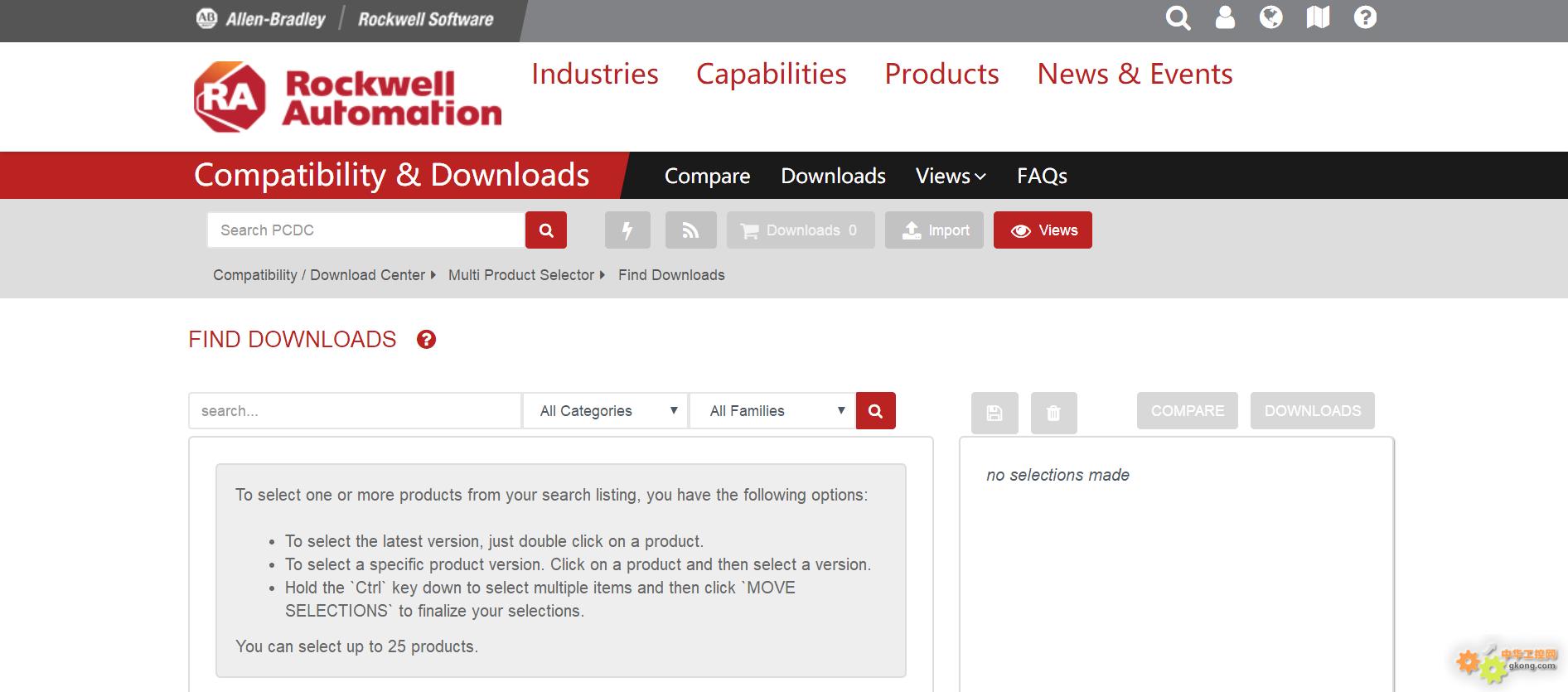Click the DOWNLOADS button beside COMPARE
1568x692 pixels.
(x=1313, y=411)
